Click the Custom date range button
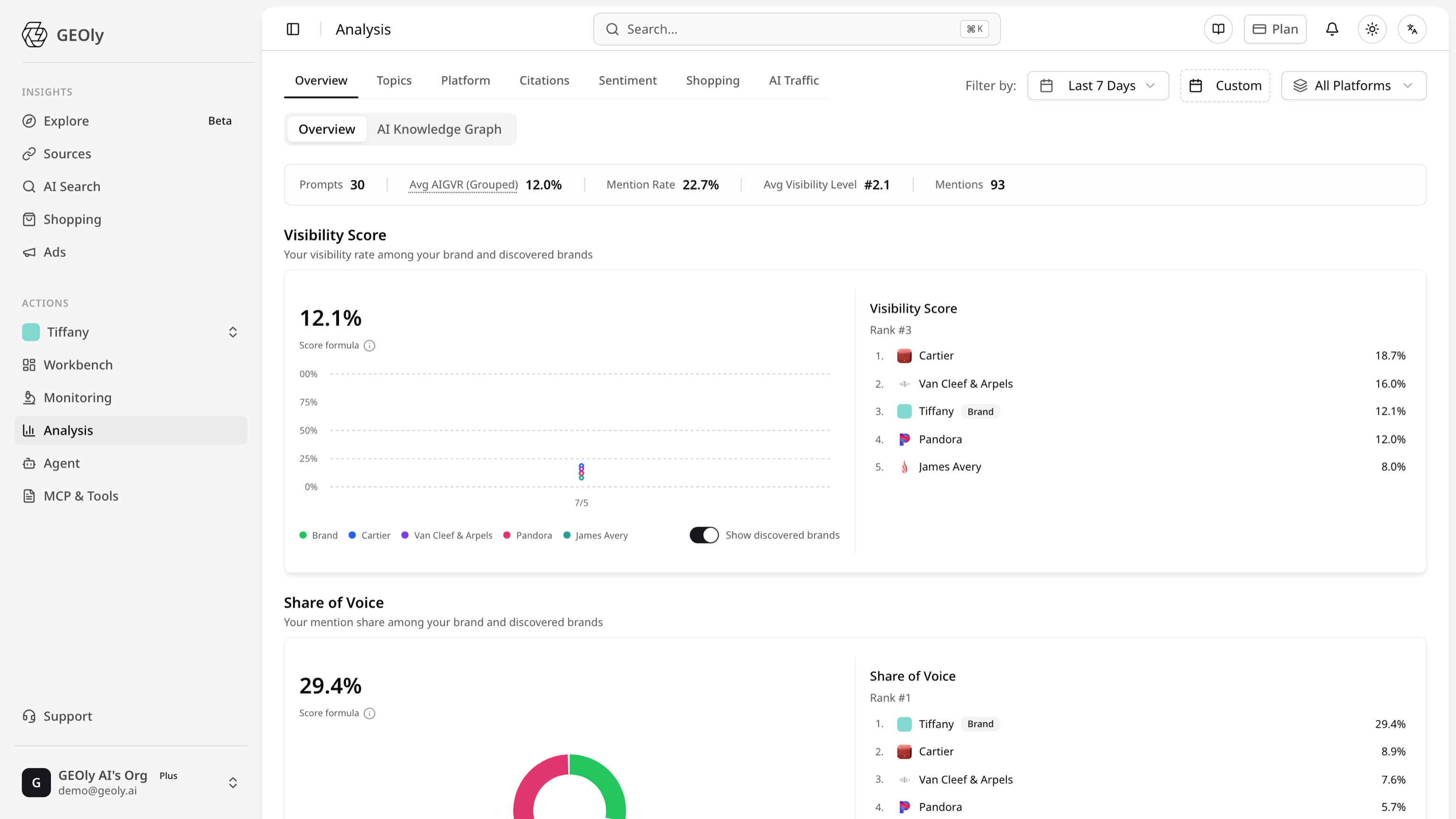1456x819 pixels. [1225, 85]
